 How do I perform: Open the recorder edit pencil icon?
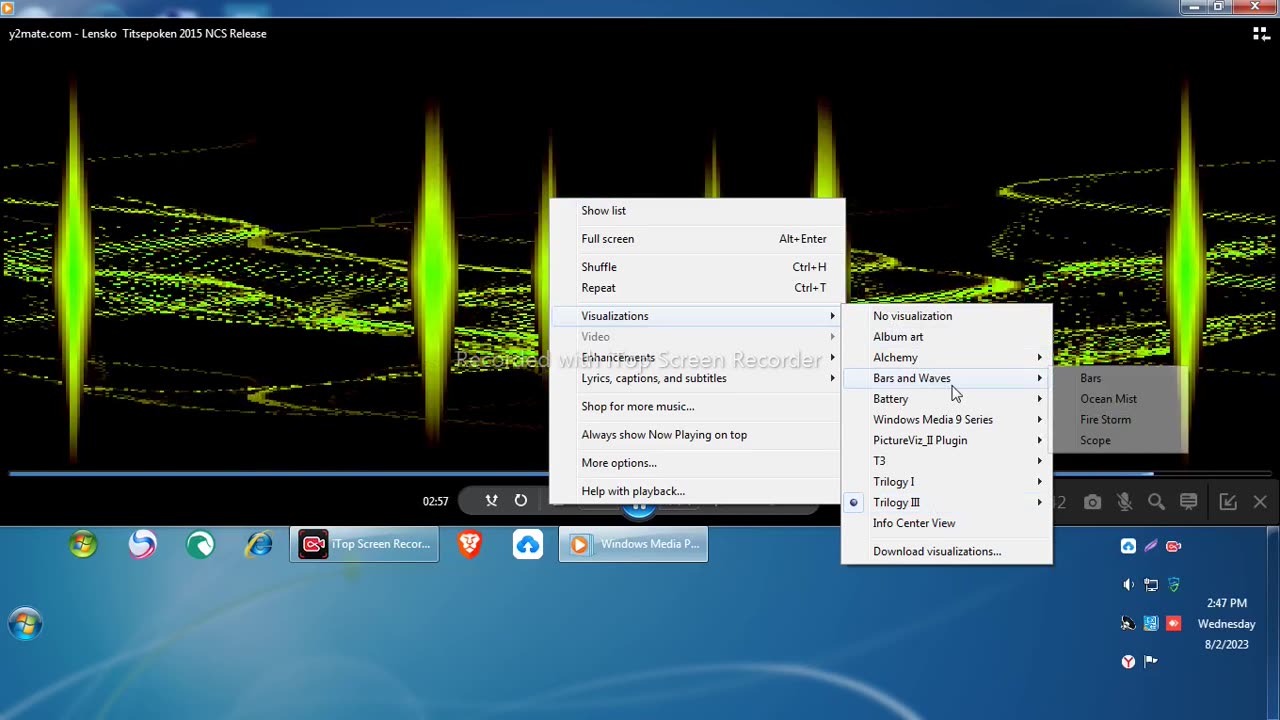pyautogui.click(x=1228, y=502)
